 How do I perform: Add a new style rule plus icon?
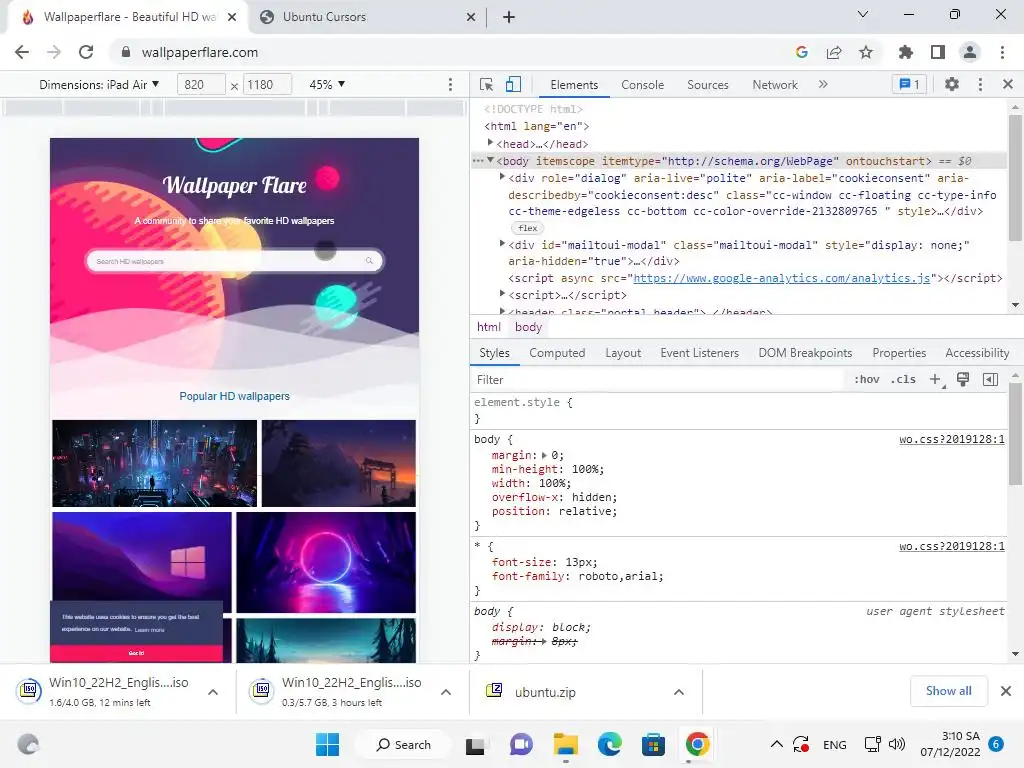click(936, 379)
